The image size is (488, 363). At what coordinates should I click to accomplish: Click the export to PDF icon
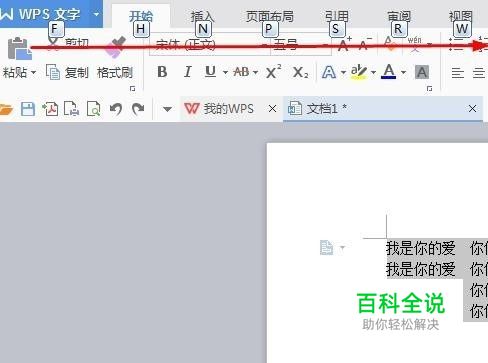tap(50, 109)
